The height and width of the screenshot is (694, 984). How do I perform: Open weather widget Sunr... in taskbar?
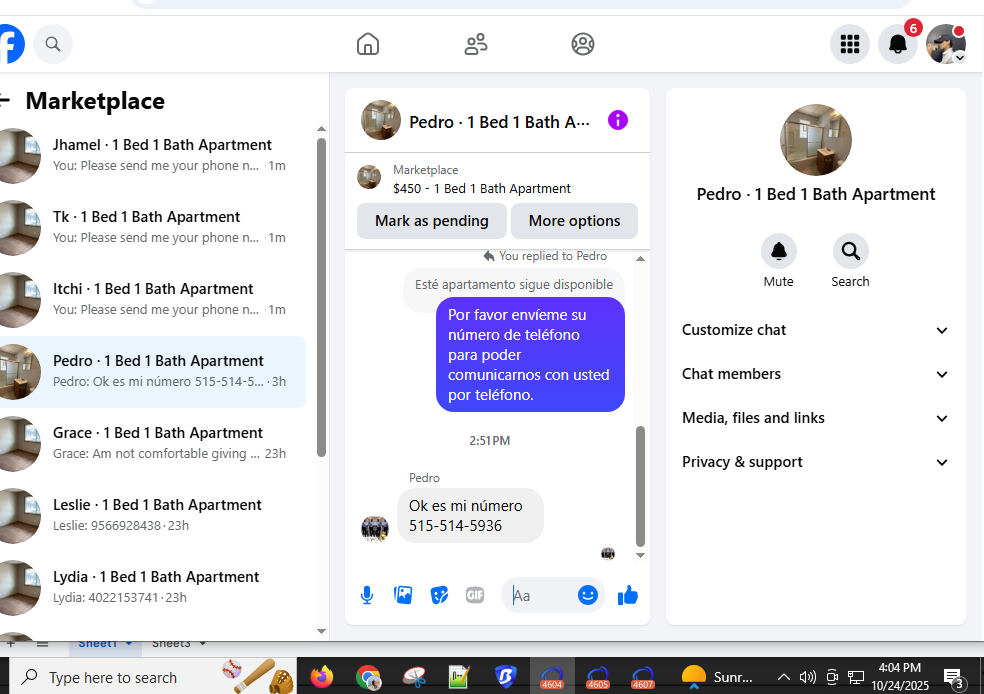[717, 677]
